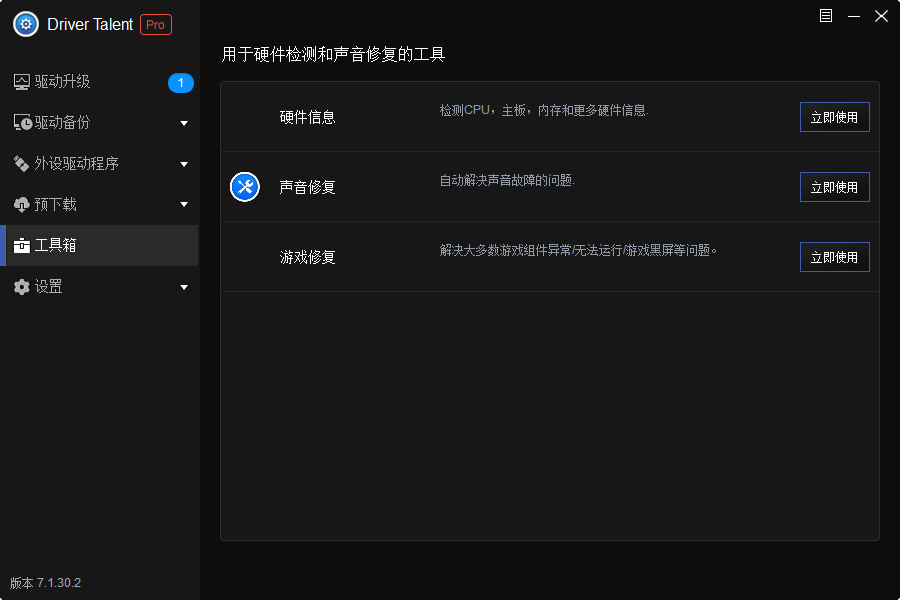Click the 外设驱动程序 USB plug icon
The height and width of the screenshot is (600, 900).
[x=22, y=164]
